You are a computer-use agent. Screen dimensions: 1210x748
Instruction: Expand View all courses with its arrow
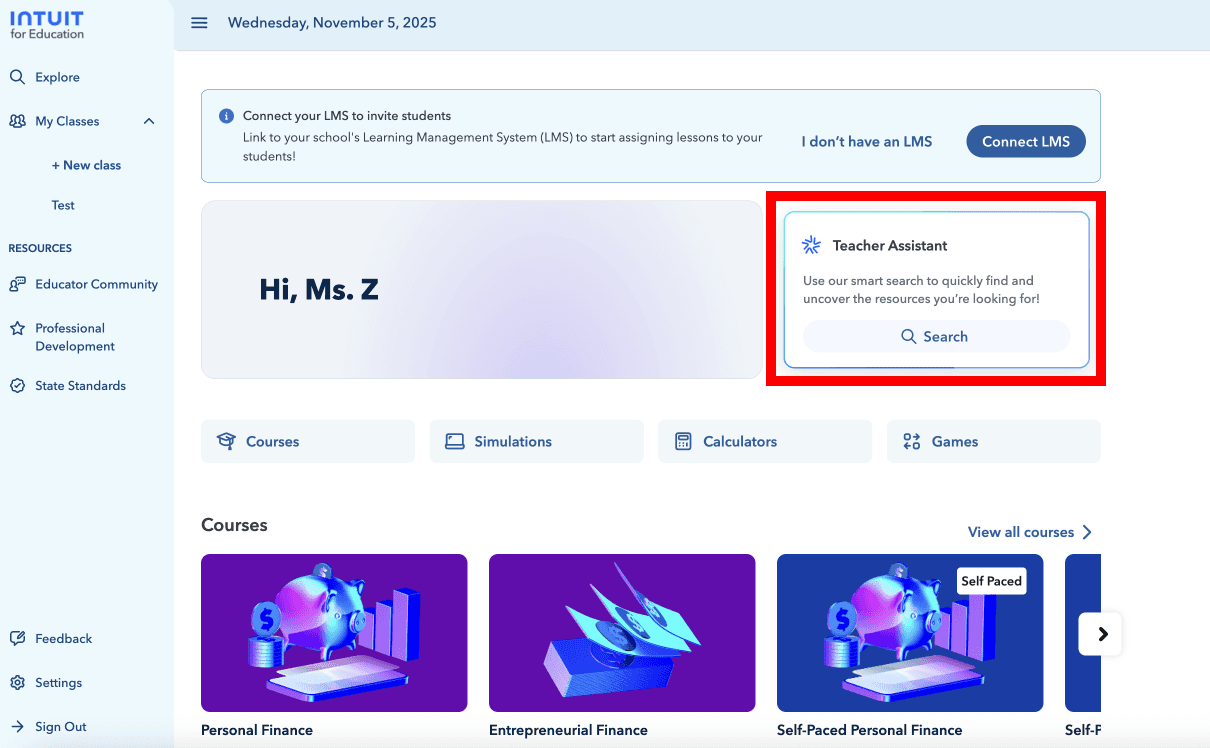[x=1088, y=531]
